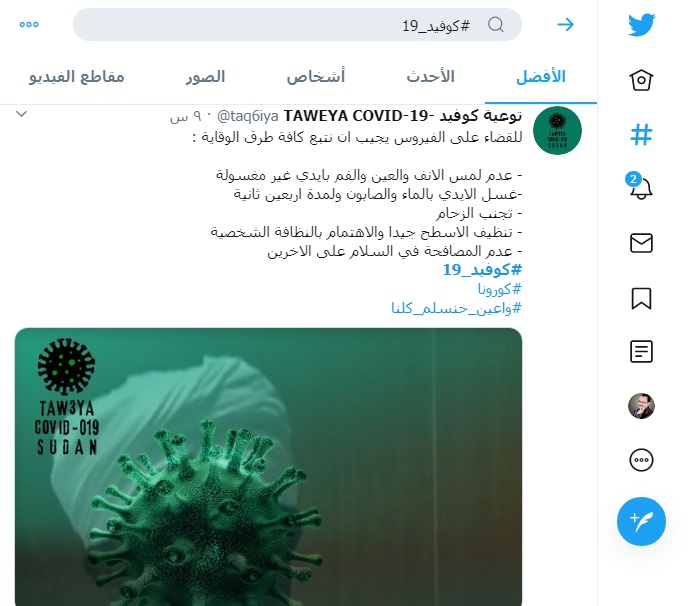Open hashtag link #كورونا
The width and height of the screenshot is (691, 606).
499,289
